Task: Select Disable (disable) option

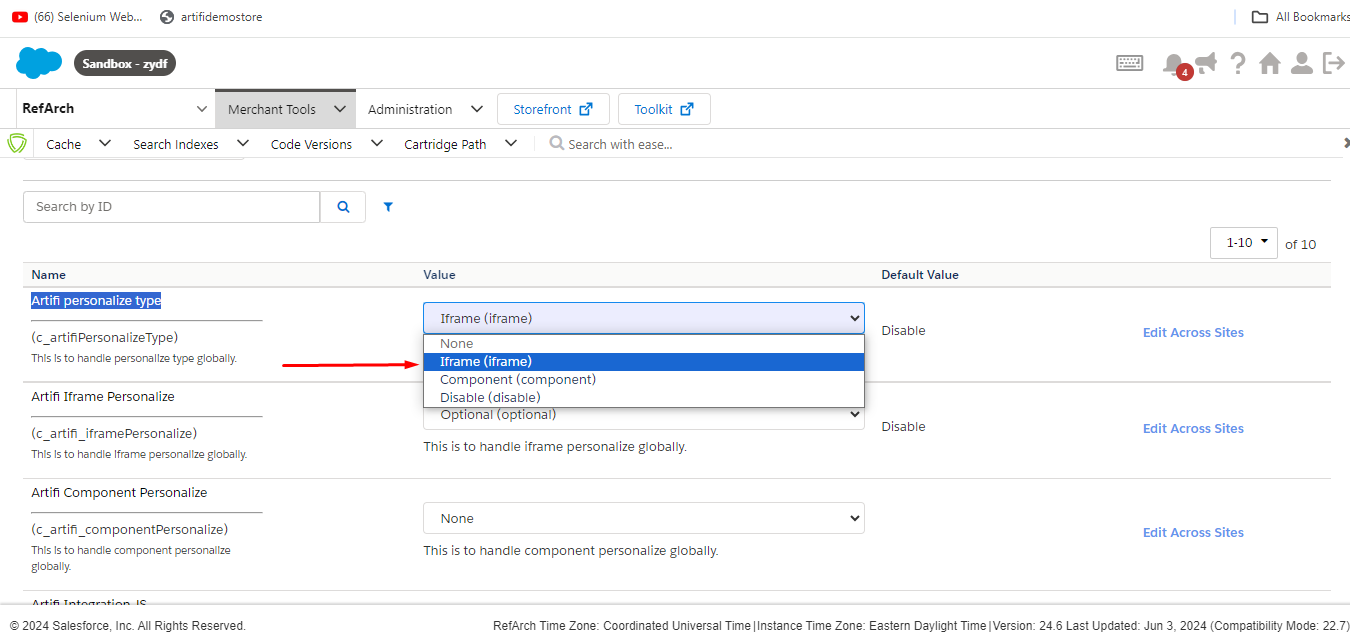Action: coord(643,397)
